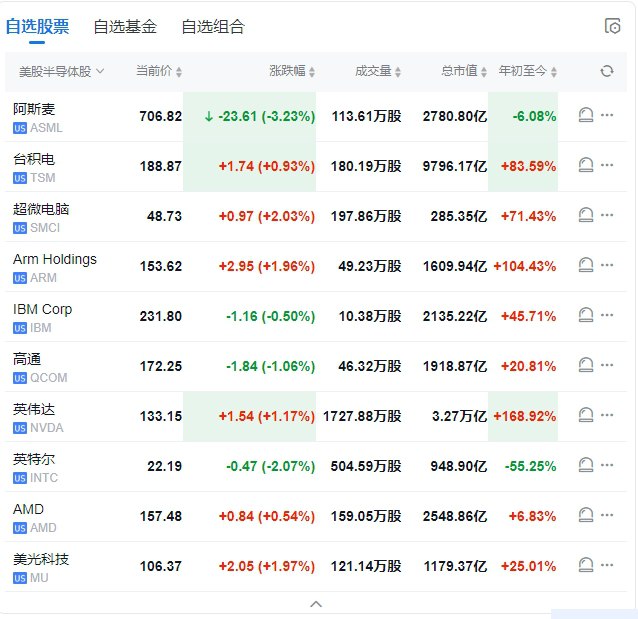
Task: Click MU change +2.05 (+1.97%)
Action: point(267,567)
